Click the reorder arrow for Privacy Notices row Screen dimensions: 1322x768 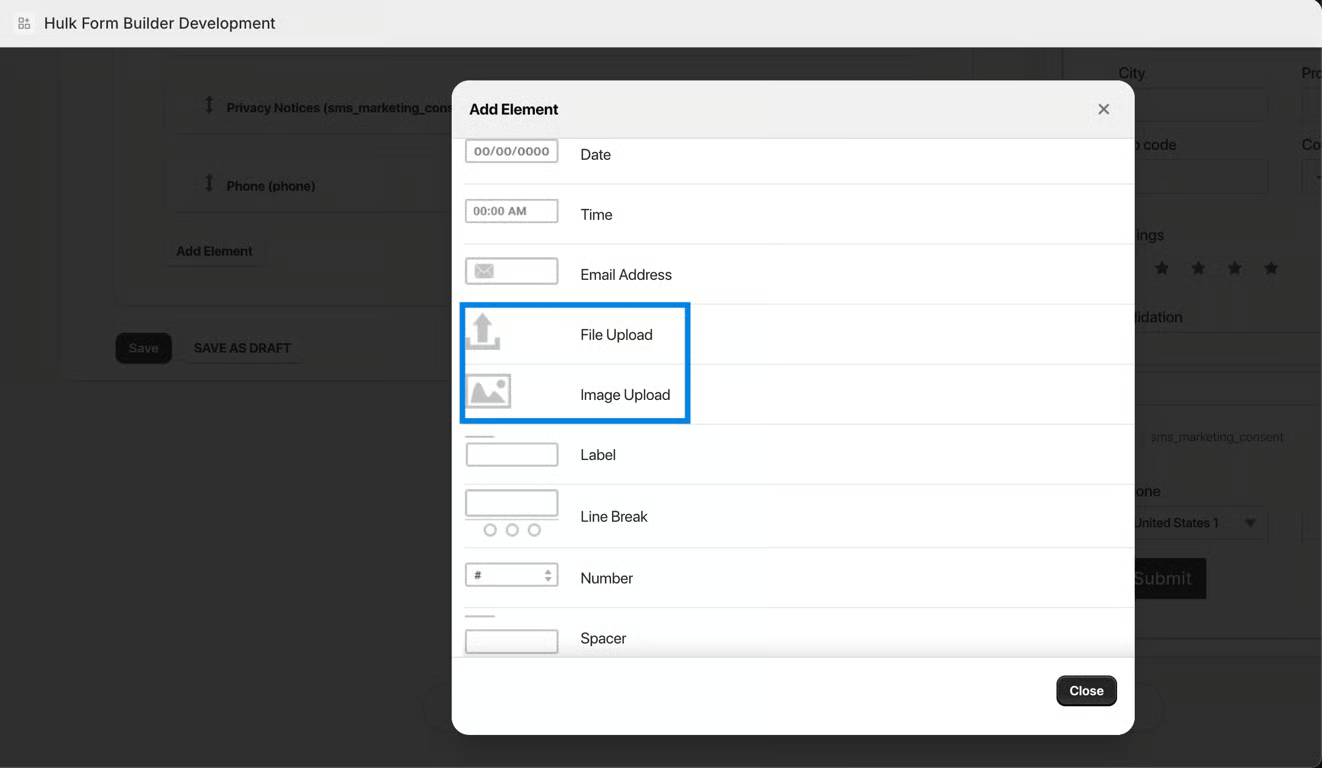pos(209,105)
